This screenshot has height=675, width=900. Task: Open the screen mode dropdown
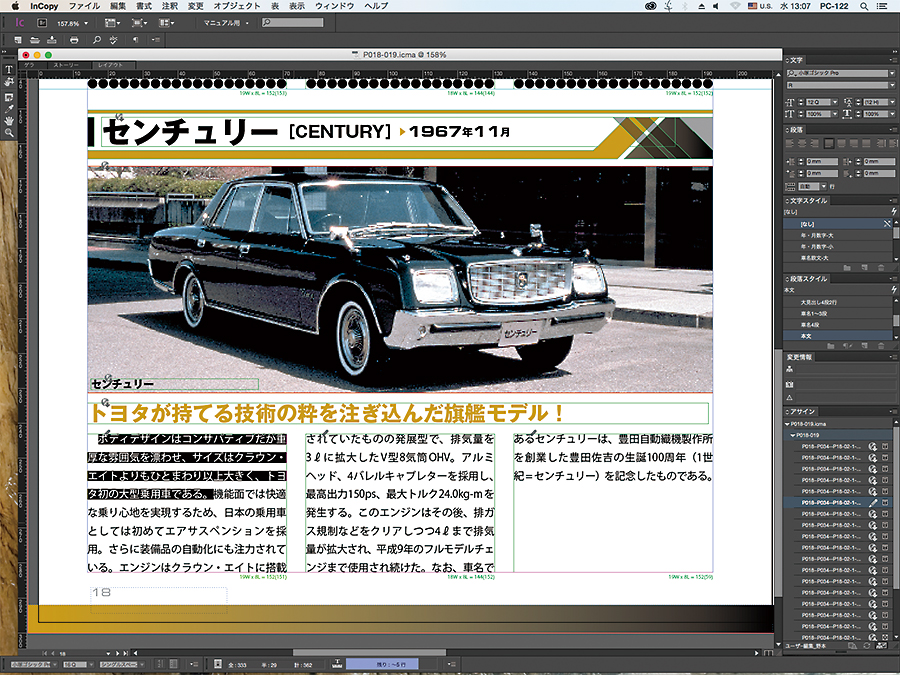(x=139, y=23)
